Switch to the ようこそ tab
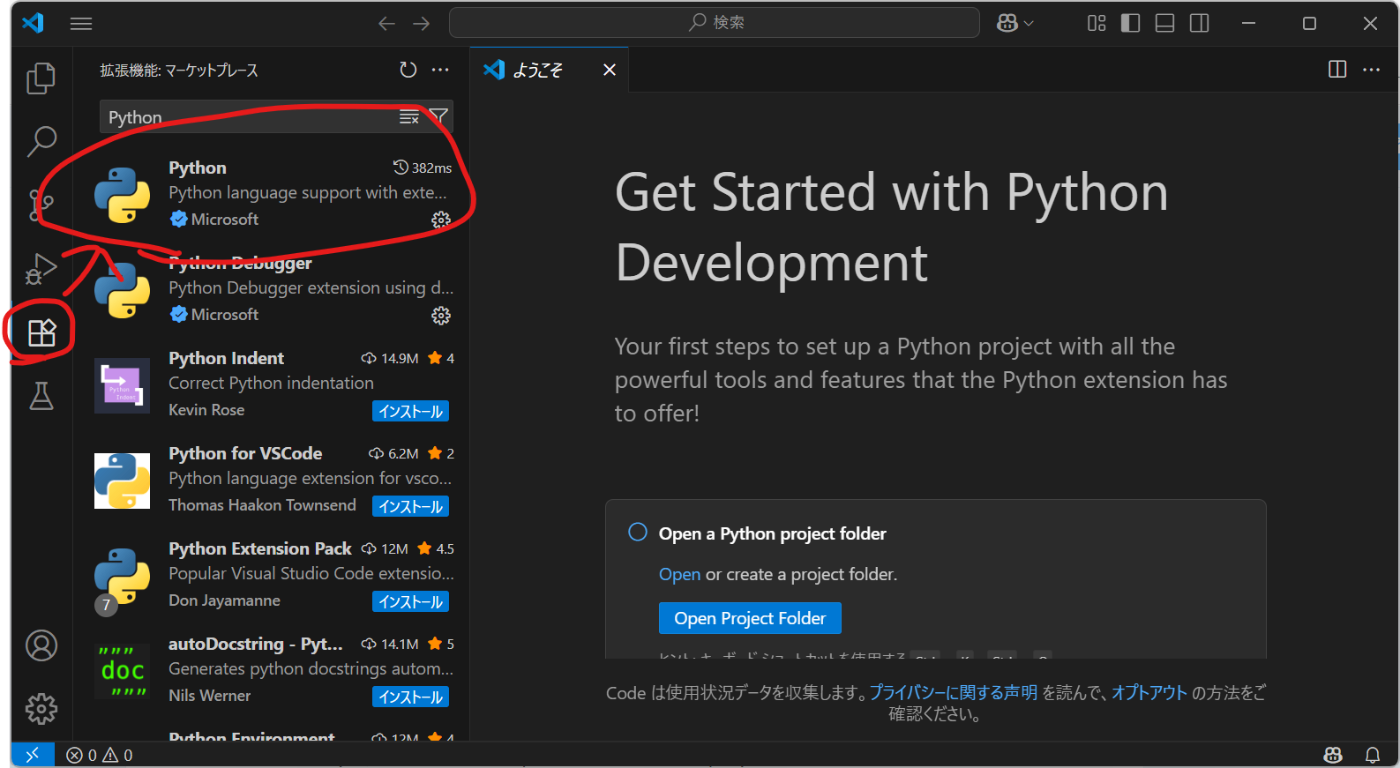Screen dimensions: 1400x768 point(549,70)
